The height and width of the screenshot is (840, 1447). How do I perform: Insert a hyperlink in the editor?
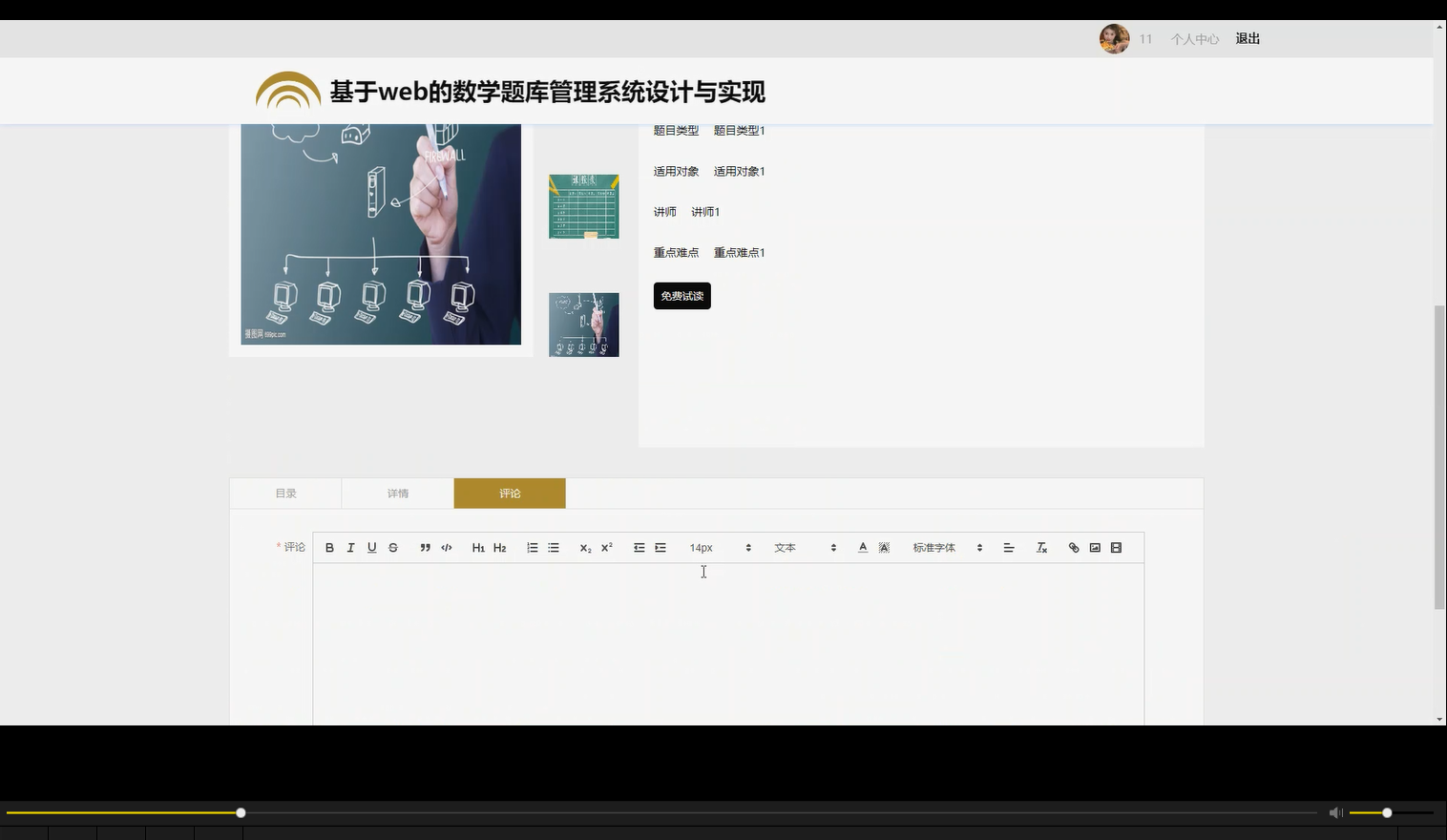click(1073, 547)
